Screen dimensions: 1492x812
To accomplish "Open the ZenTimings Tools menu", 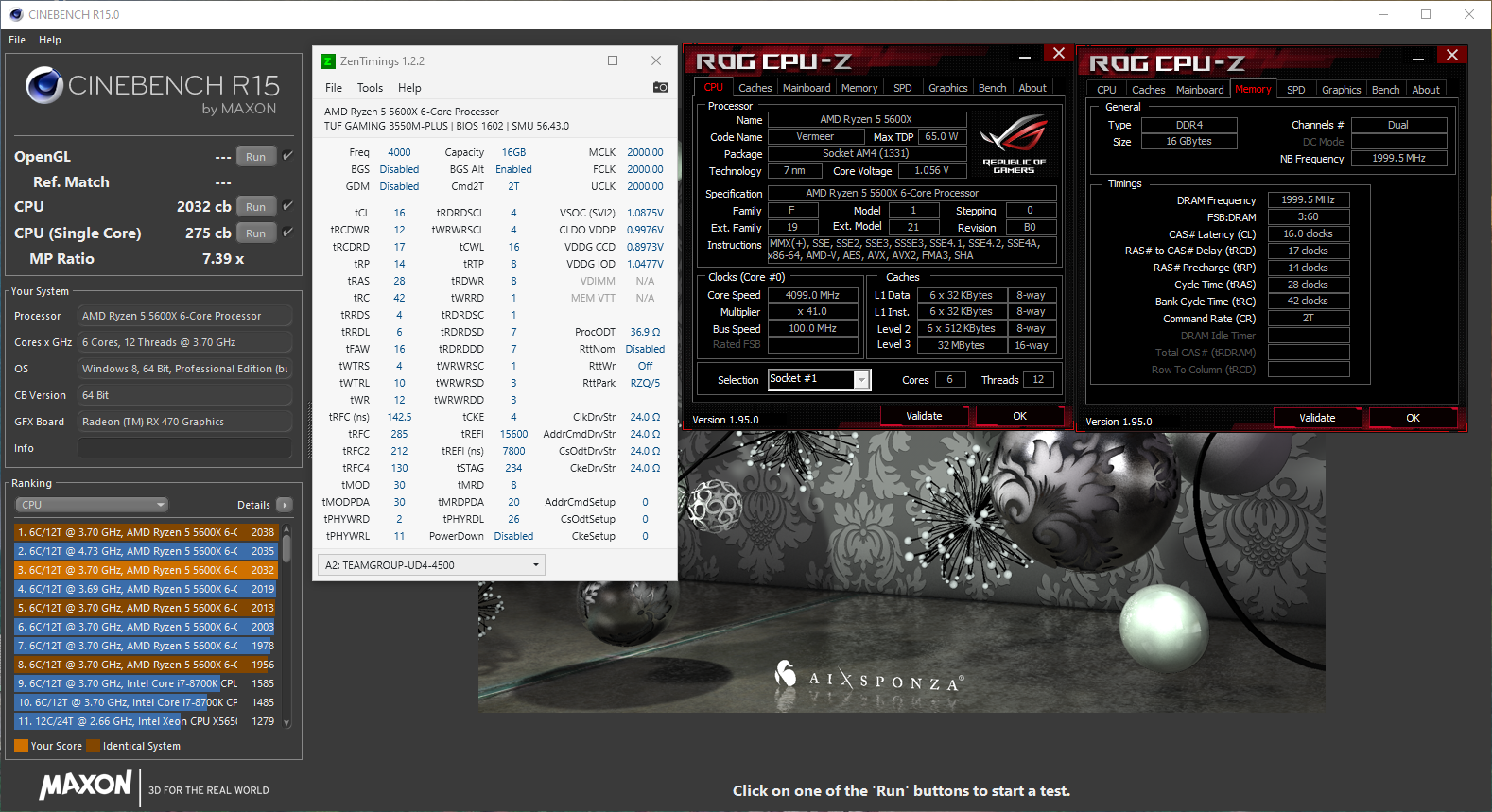I will (370, 88).
